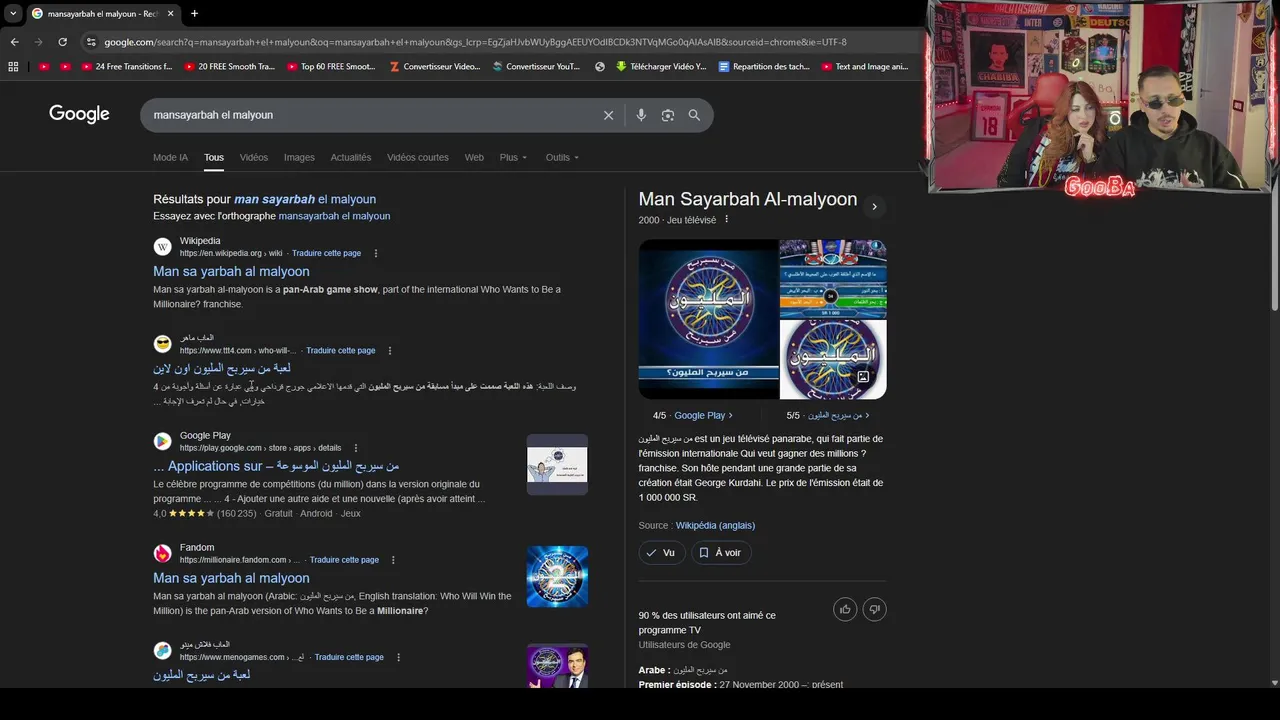
Task: Click the site information icon in address bar
Action: coord(91,42)
